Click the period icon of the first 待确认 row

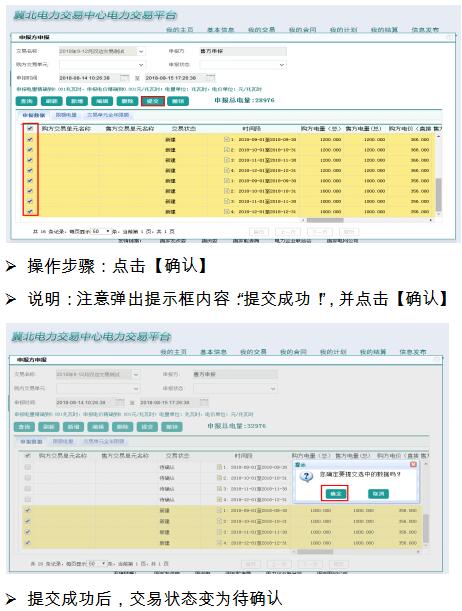220,466
